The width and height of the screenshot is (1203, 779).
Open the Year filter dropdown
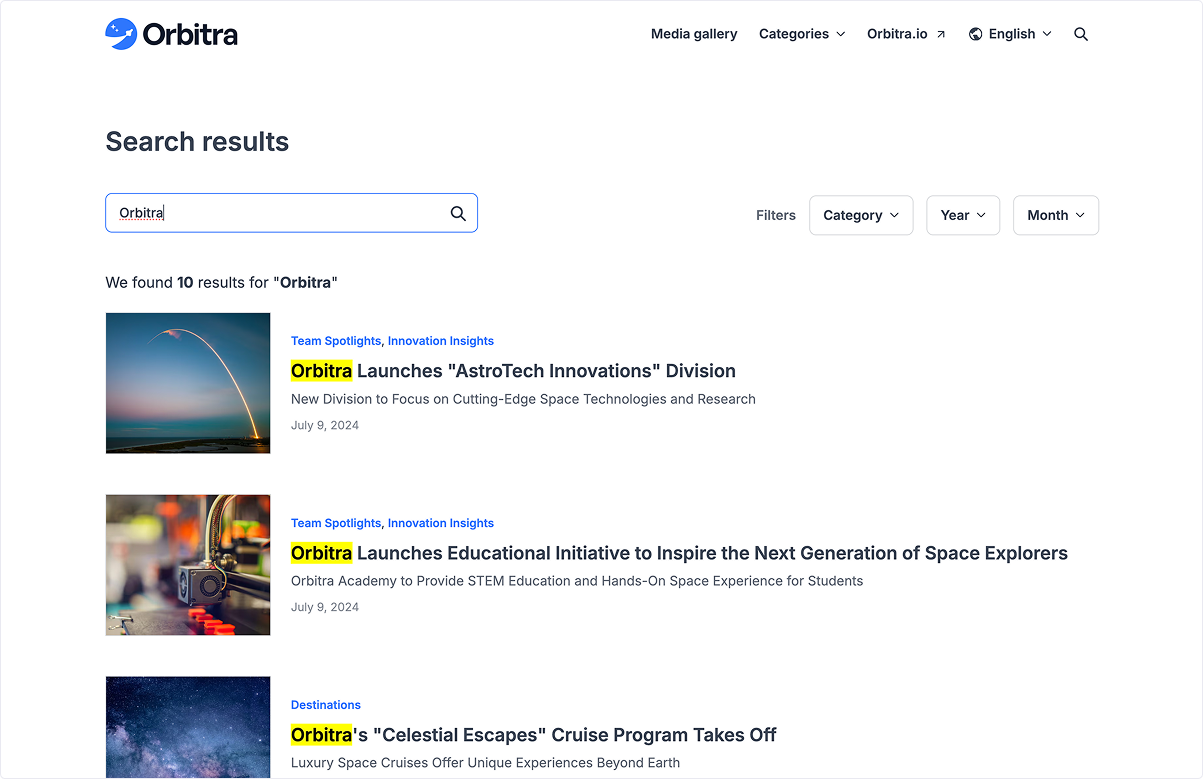[963, 215]
